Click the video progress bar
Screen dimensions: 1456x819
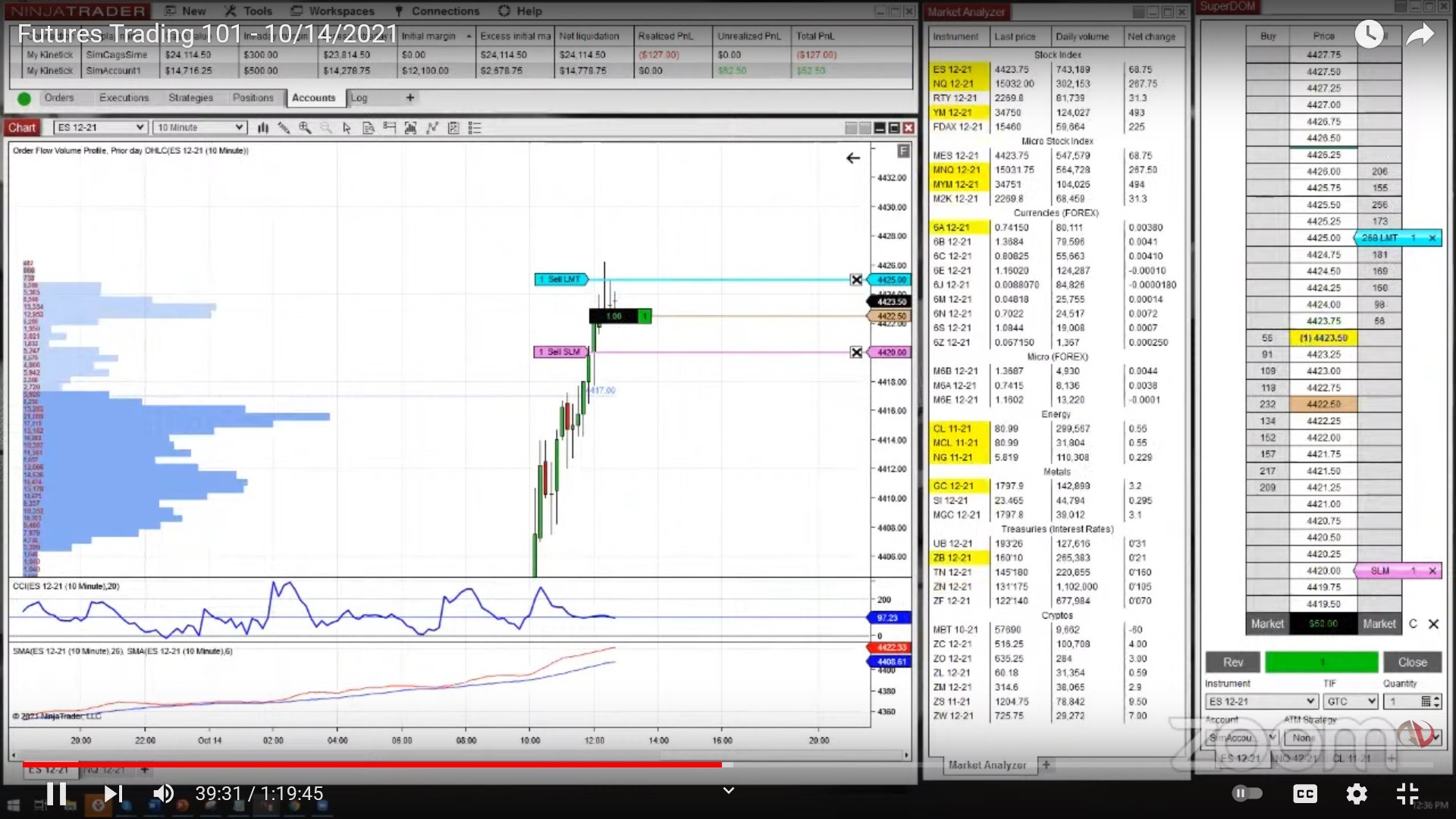(455, 764)
